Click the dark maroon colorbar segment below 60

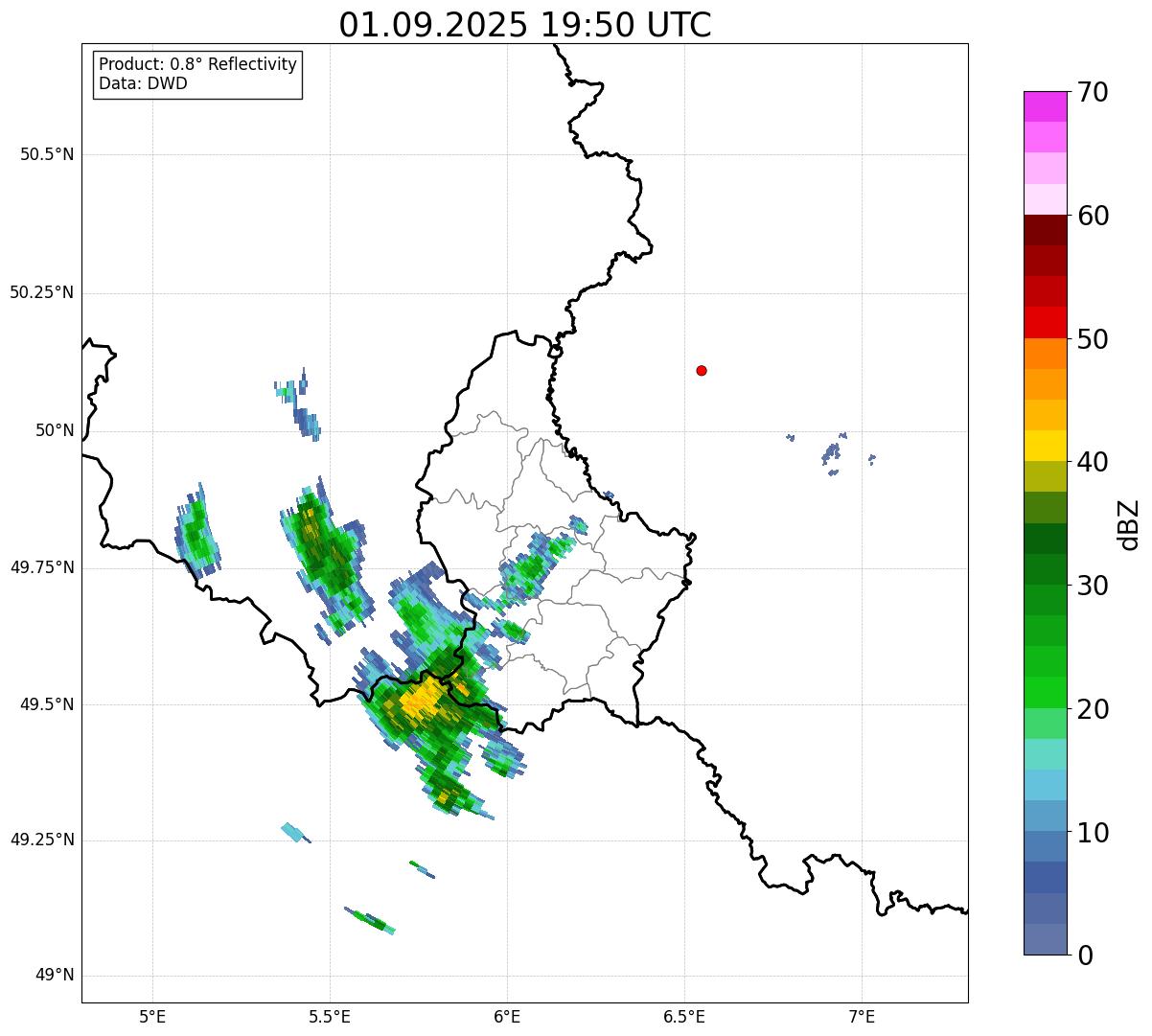[1045, 230]
